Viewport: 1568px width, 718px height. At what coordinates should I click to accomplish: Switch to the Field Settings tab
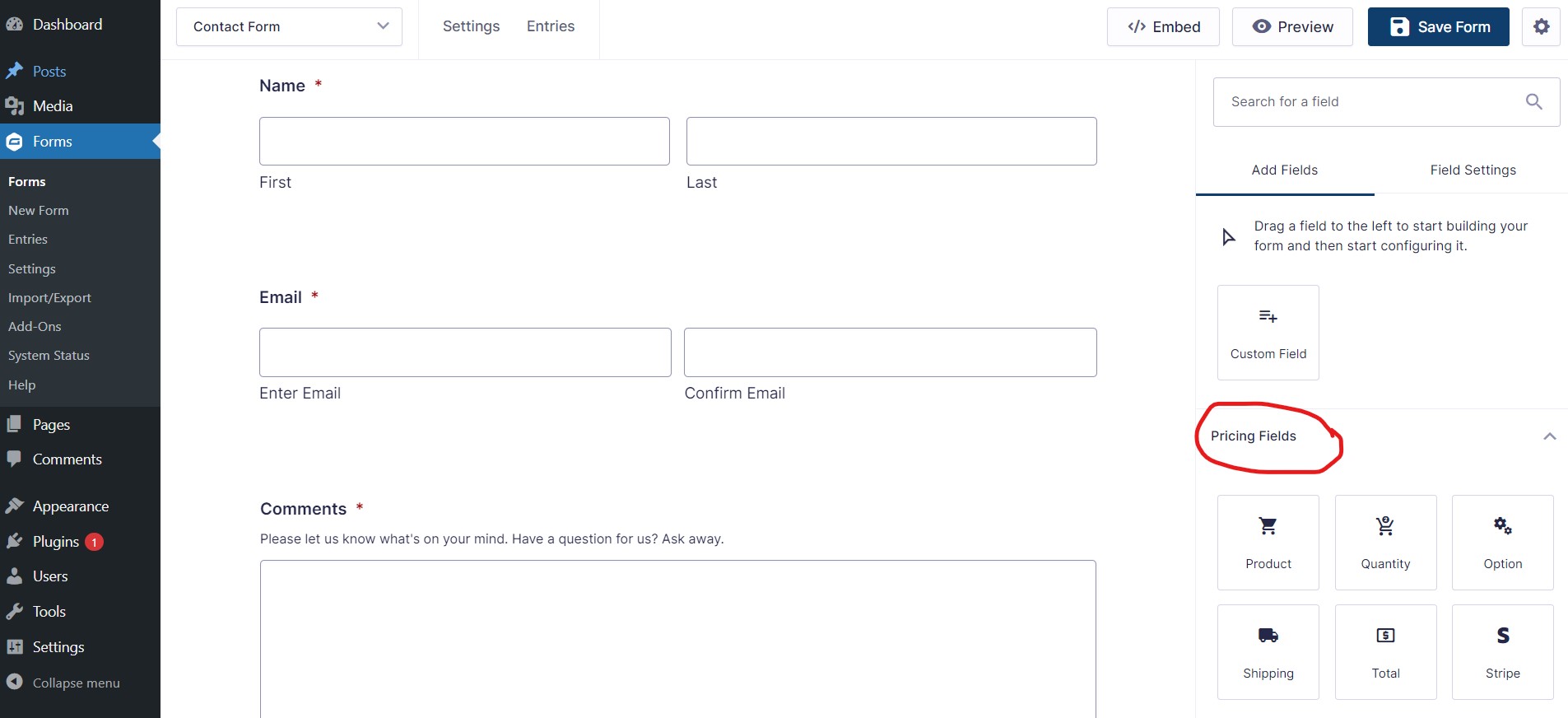(1473, 170)
